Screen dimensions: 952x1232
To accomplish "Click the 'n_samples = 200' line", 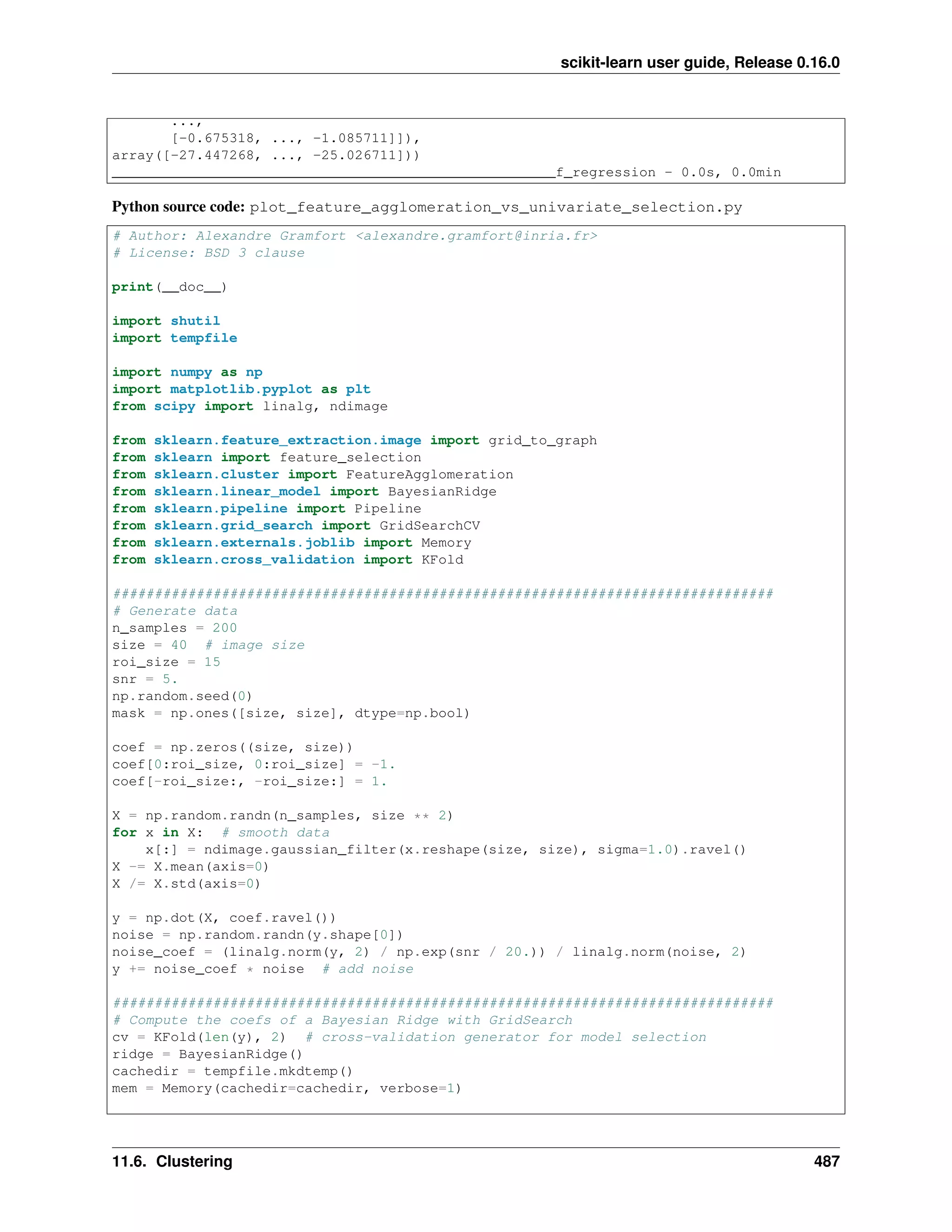I will [x=175, y=628].
